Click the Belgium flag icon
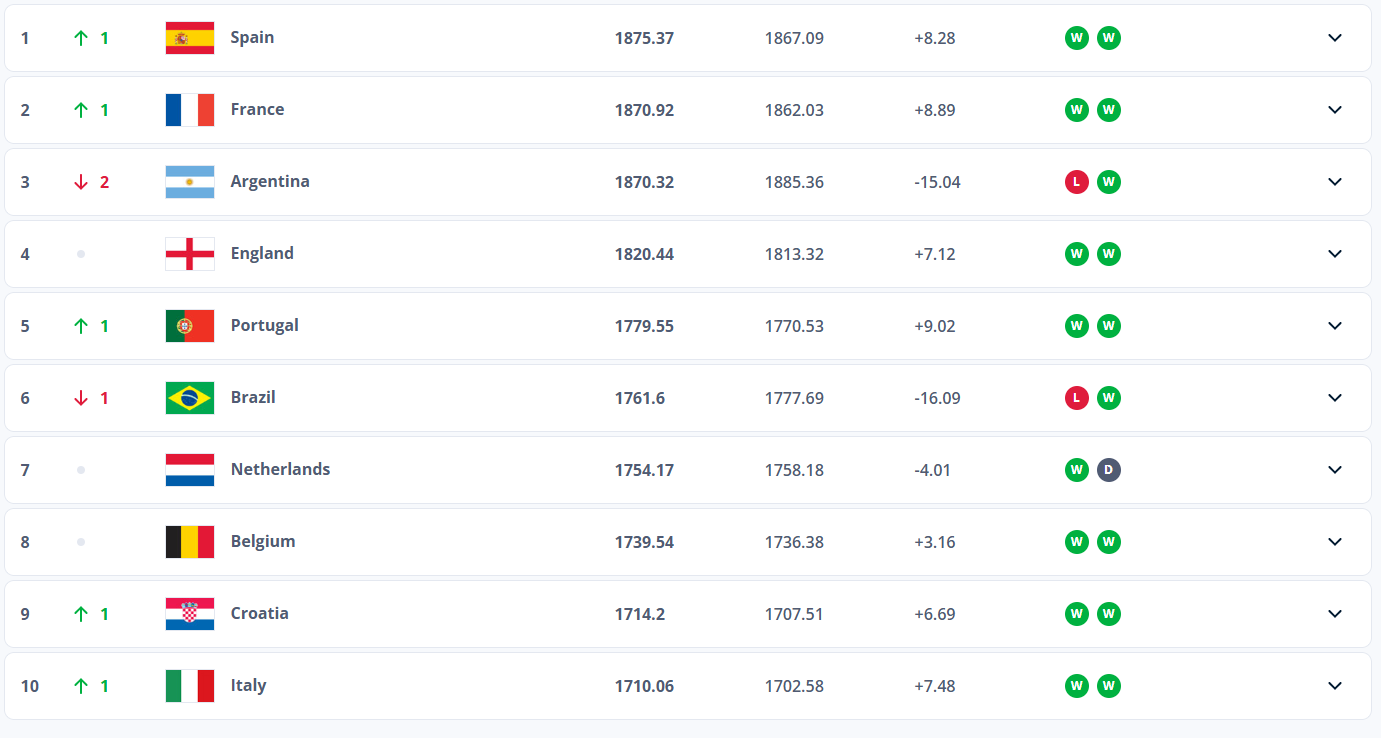The image size is (1381, 738). click(x=190, y=542)
